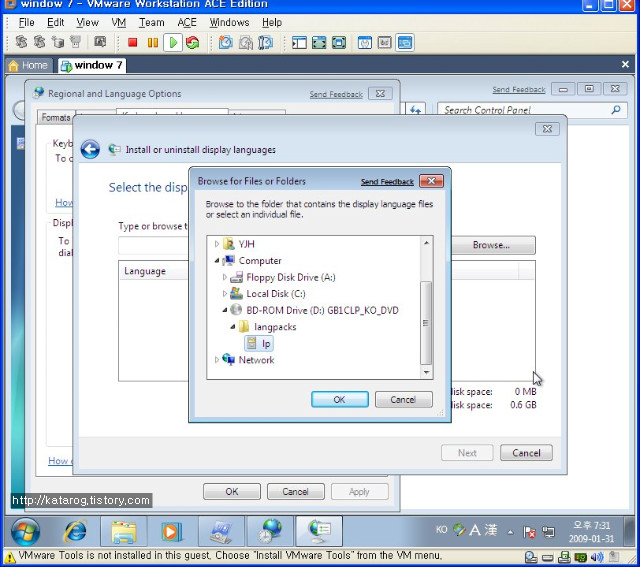
Task: Toggle the VMware sidebar panel icon
Action: click(x=299, y=42)
